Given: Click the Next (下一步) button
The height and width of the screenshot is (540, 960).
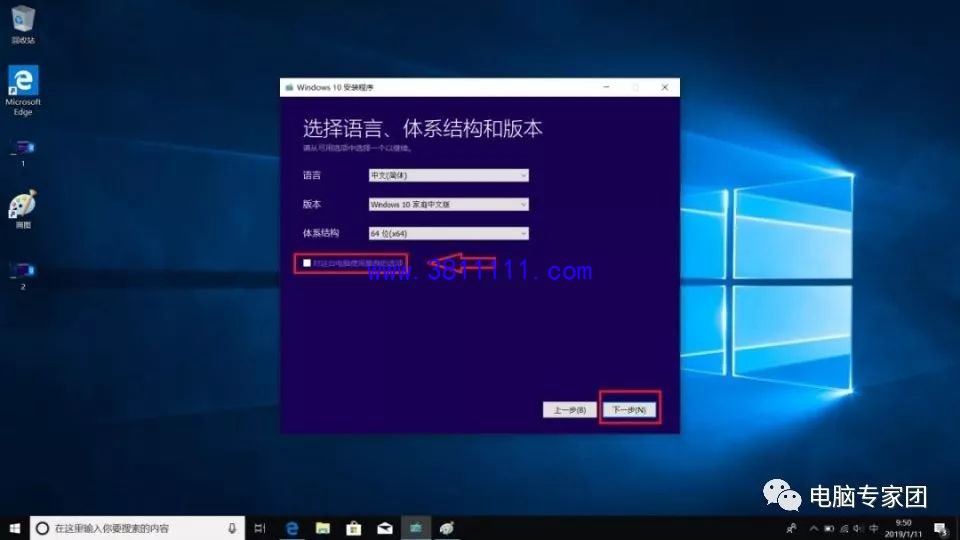Looking at the screenshot, I should (x=629, y=410).
